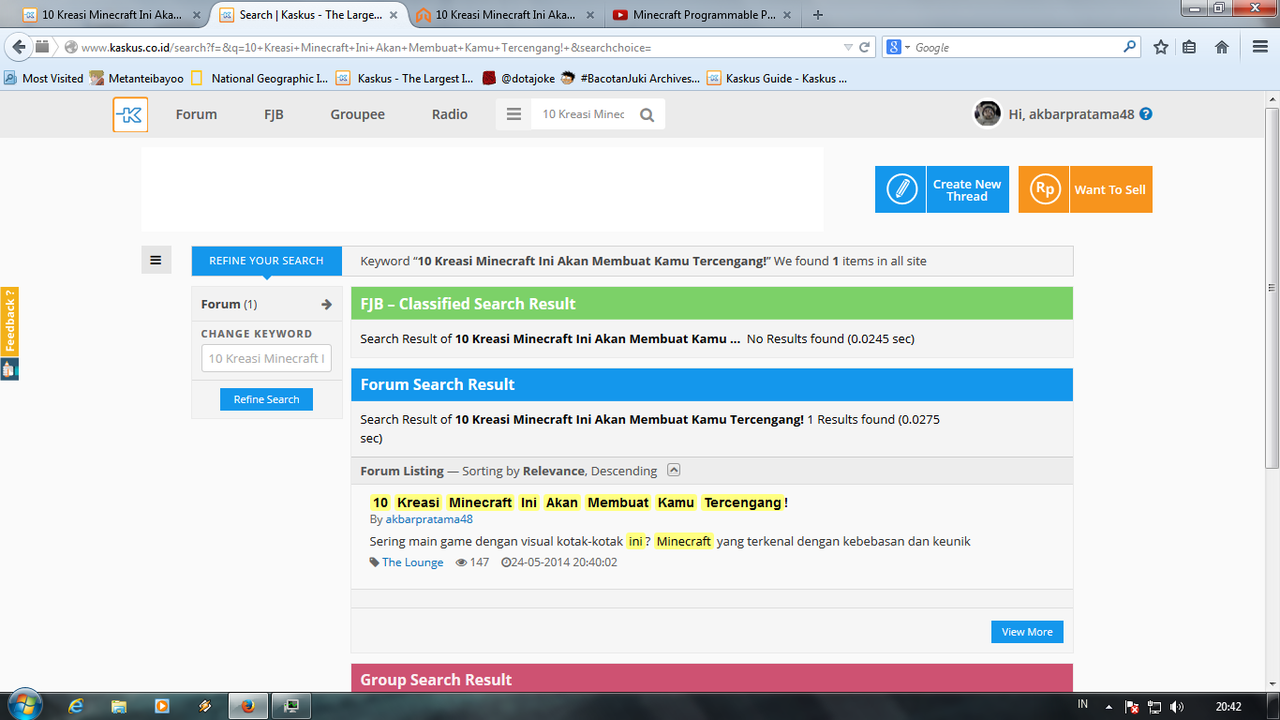Open The Lounge category link

click(x=412, y=562)
